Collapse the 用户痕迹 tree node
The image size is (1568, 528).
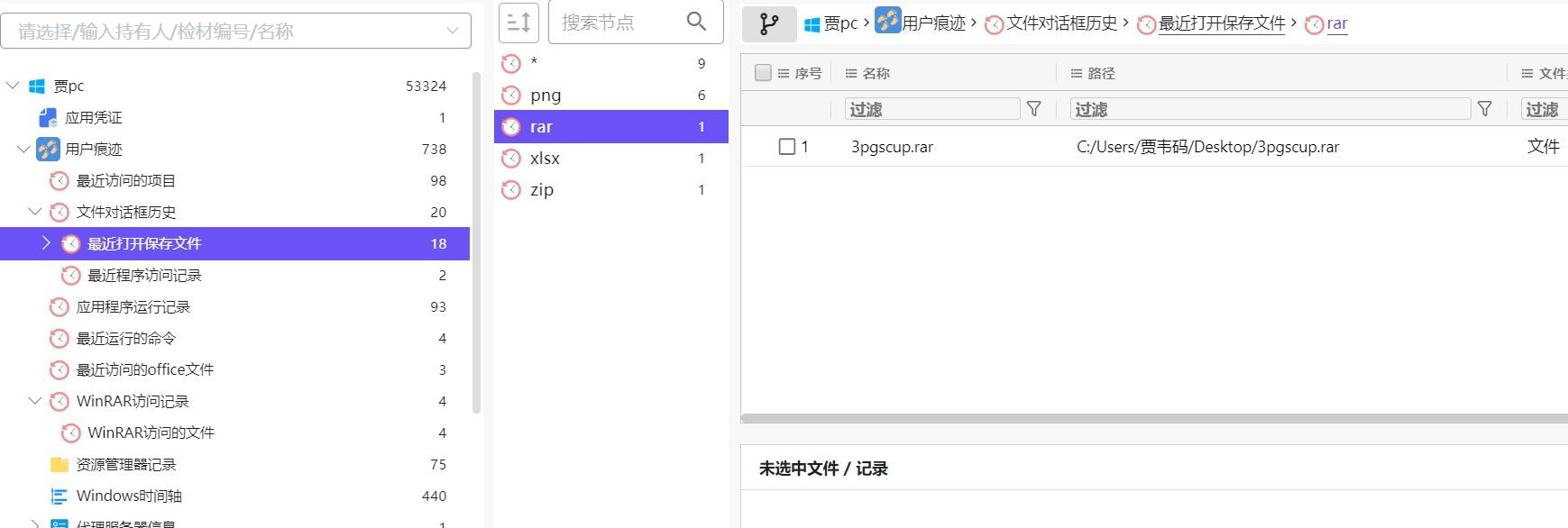pos(23,149)
